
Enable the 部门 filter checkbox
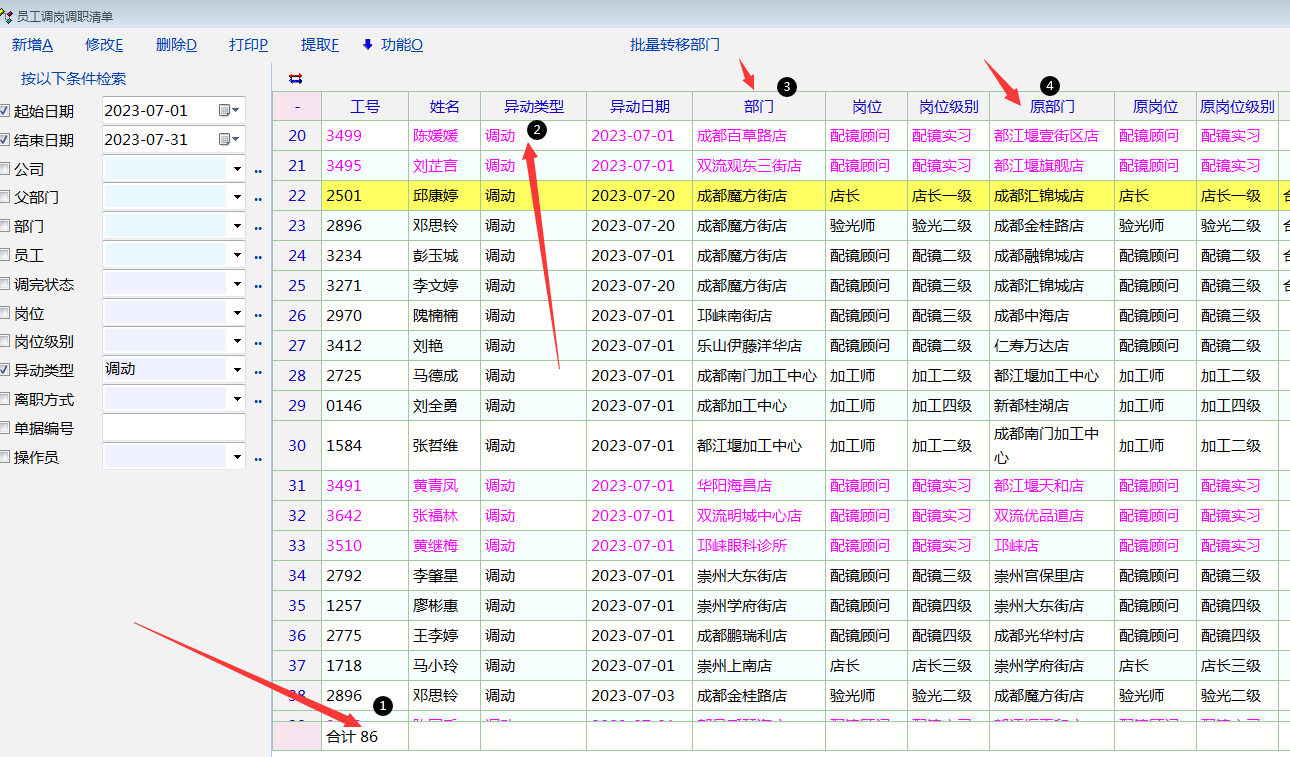click(x=6, y=227)
